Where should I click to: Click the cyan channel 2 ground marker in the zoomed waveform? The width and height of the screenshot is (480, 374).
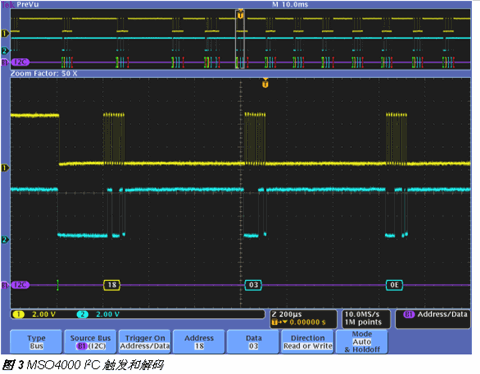tap(5, 239)
